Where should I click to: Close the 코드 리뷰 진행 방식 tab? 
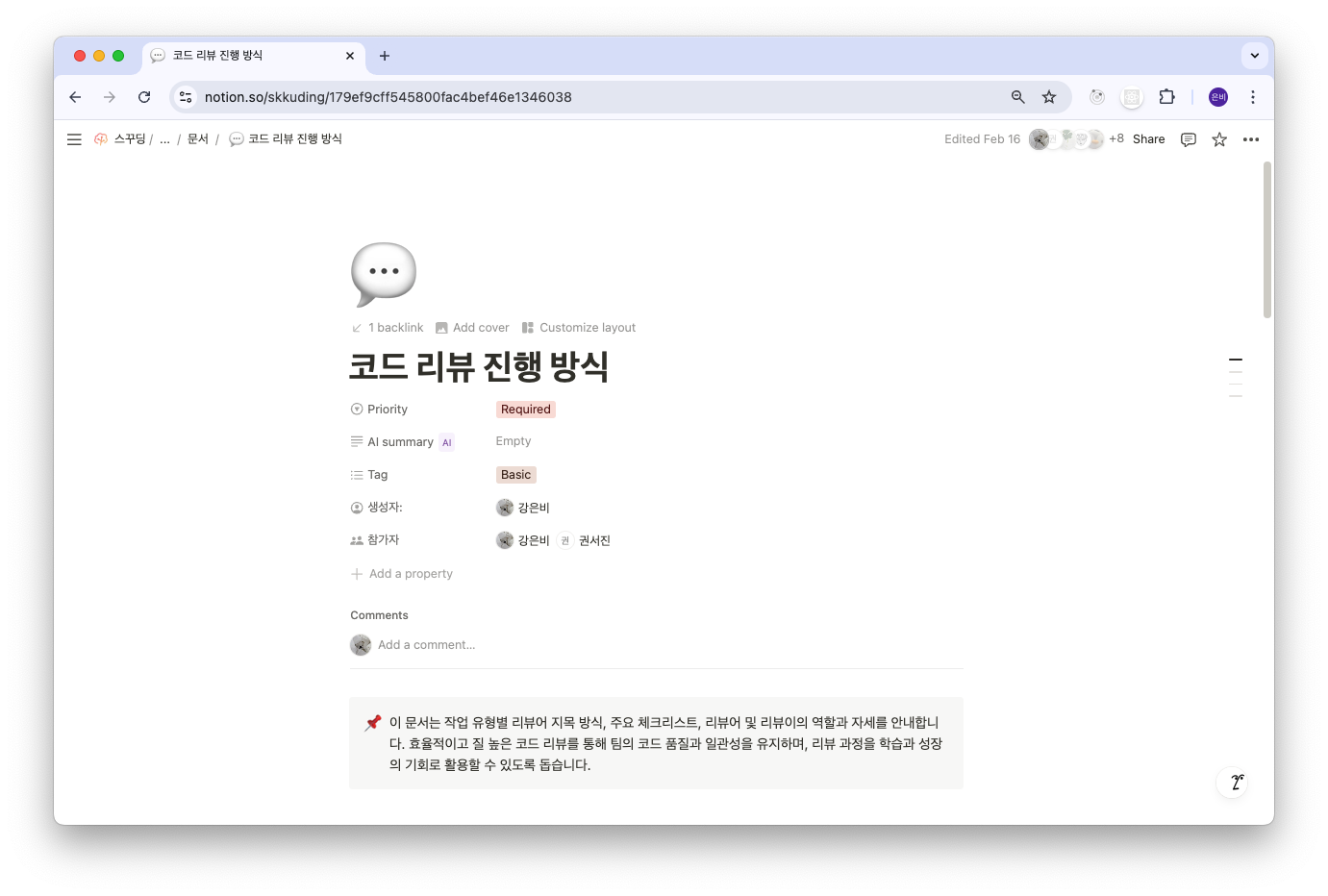(350, 56)
